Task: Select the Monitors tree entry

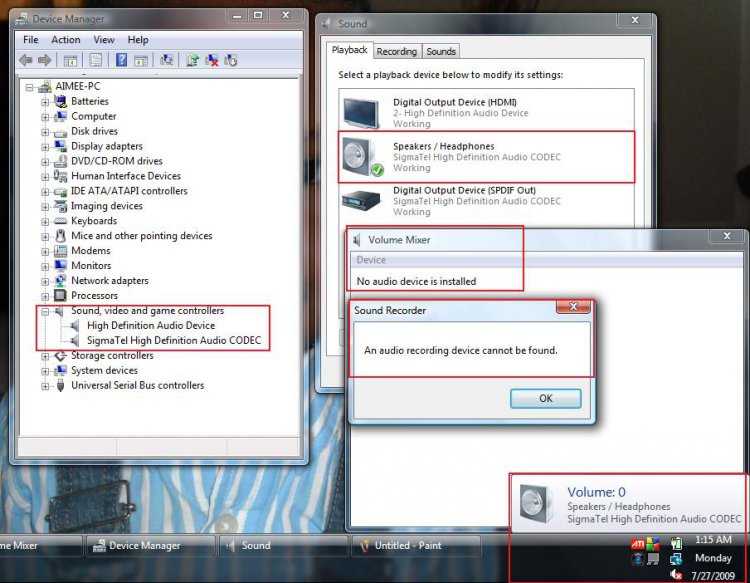Action: (91, 265)
